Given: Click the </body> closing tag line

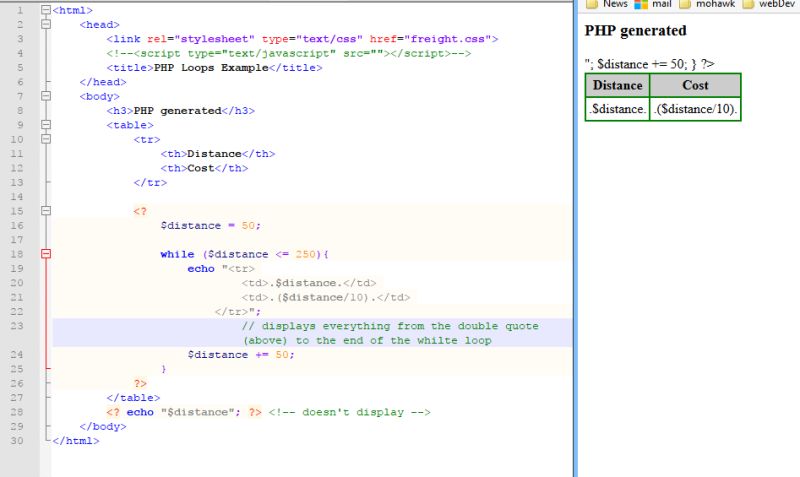Looking at the screenshot, I should 103,426.
